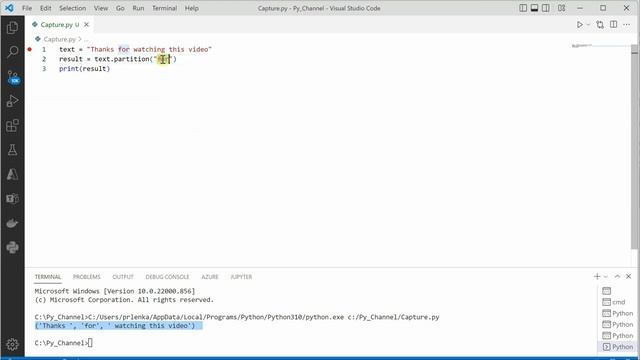Screen dimensions: 640x360
Task: Open the Teams Toolkit view in activity bar
Action: pos(12,199)
